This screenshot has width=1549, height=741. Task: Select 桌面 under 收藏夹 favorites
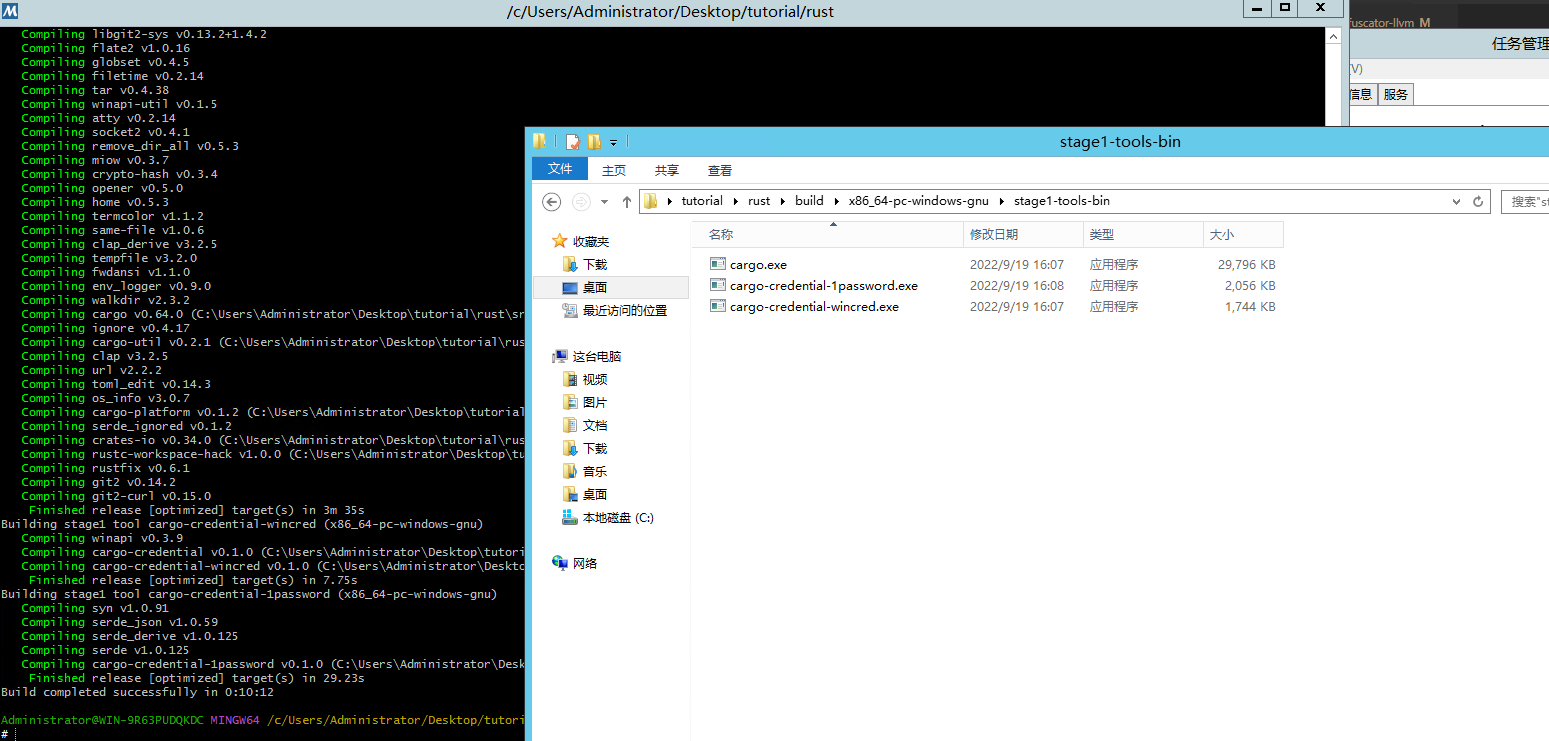(x=595, y=288)
